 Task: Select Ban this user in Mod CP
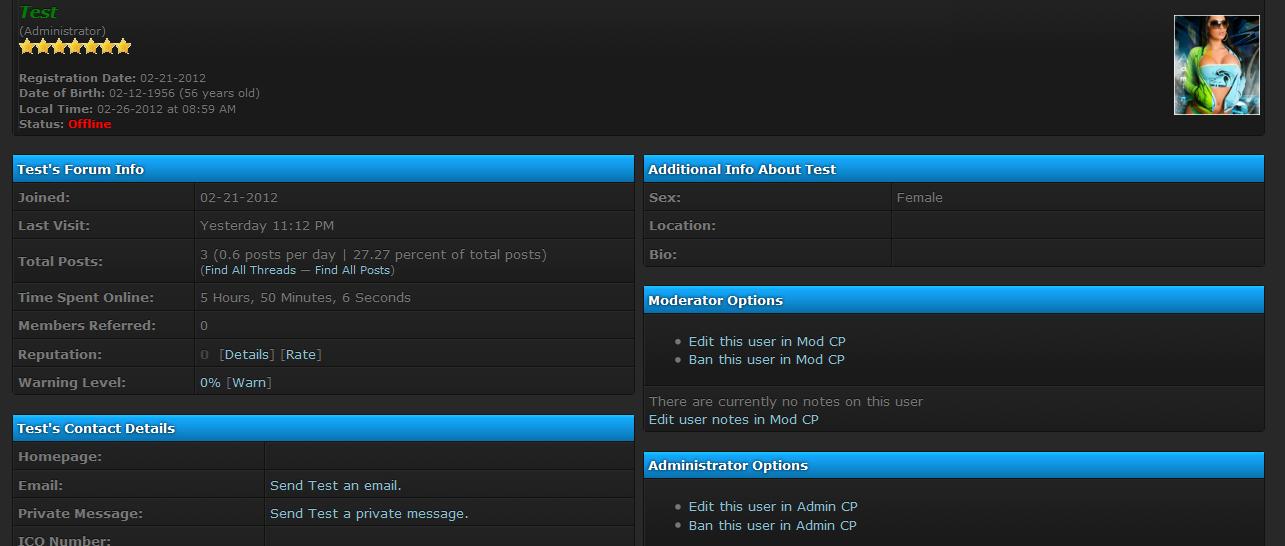point(766,360)
